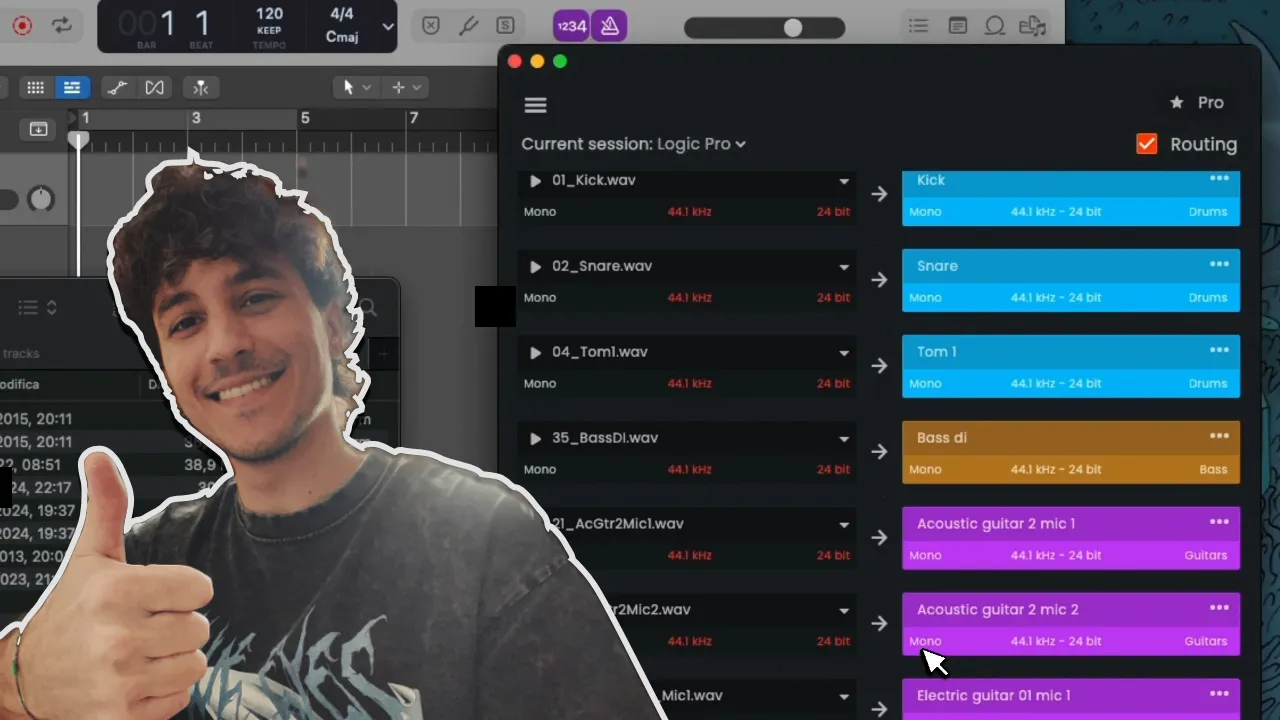The height and width of the screenshot is (720, 1280).
Task: Toggle the automation curve button
Action: pos(118,88)
